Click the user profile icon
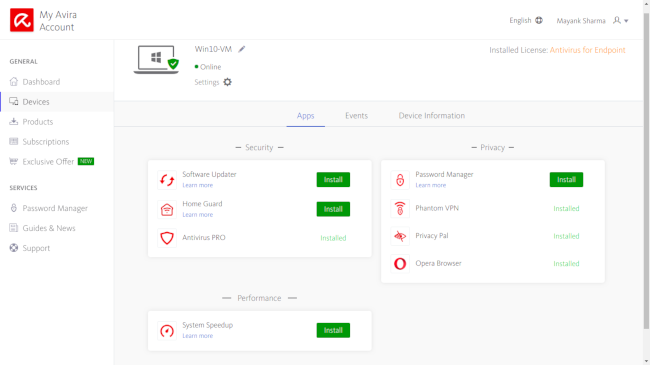The image size is (650, 365). (617, 20)
